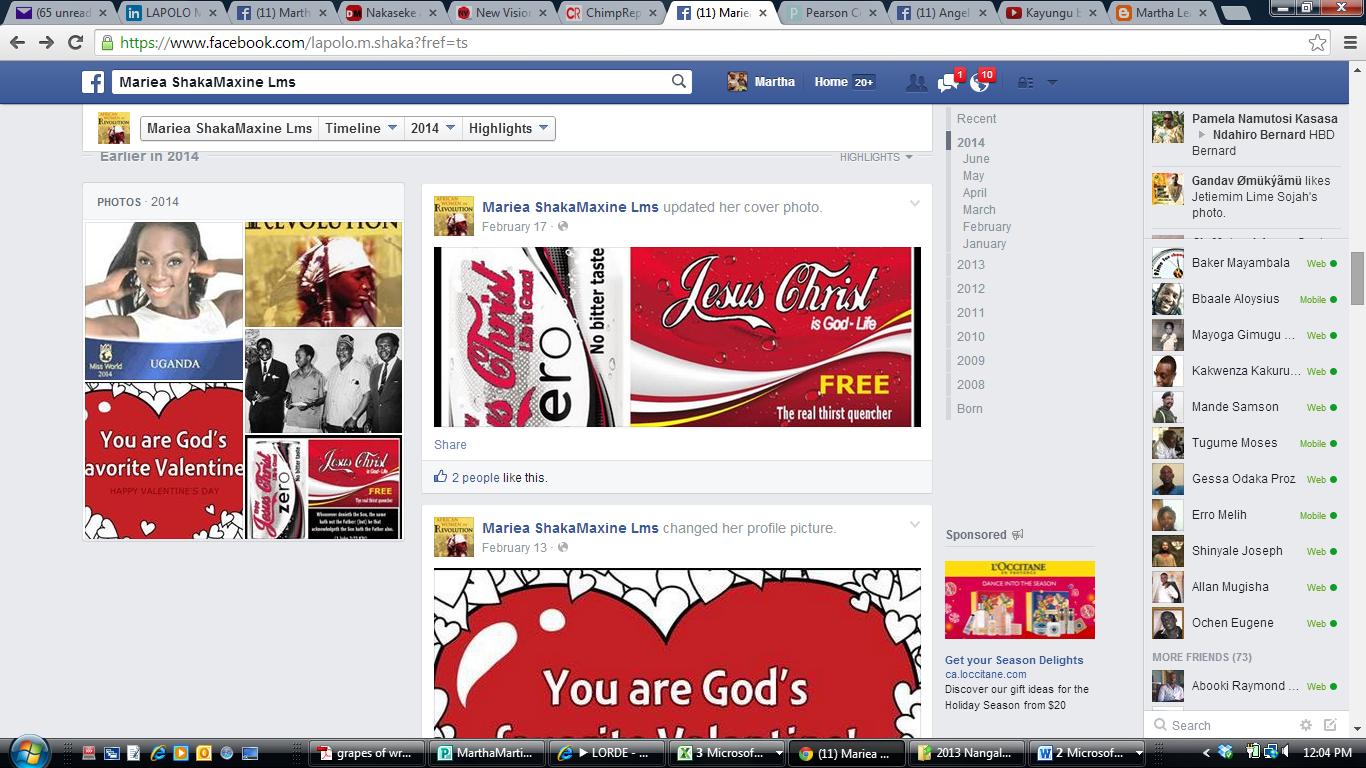1366x768 pixels.
Task: Click the Home link in top bar
Action: coord(831,82)
